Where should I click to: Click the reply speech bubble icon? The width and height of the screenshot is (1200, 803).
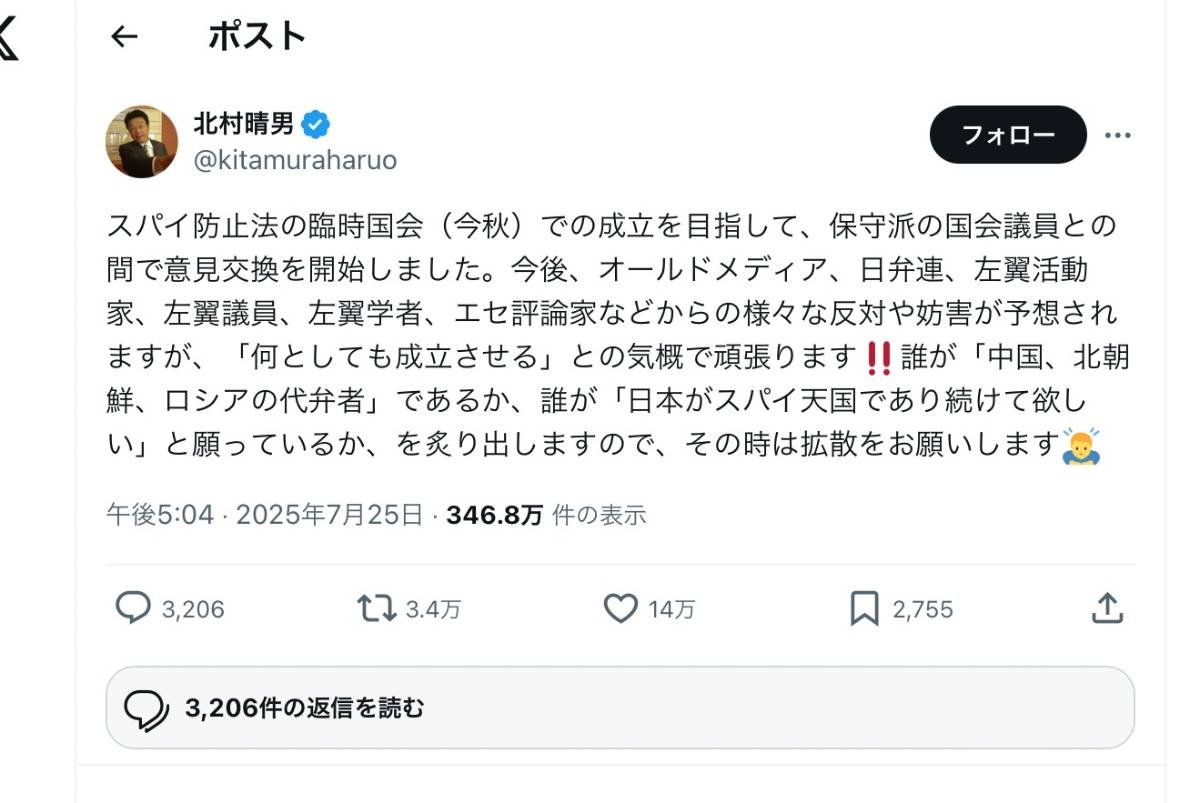click(x=133, y=608)
